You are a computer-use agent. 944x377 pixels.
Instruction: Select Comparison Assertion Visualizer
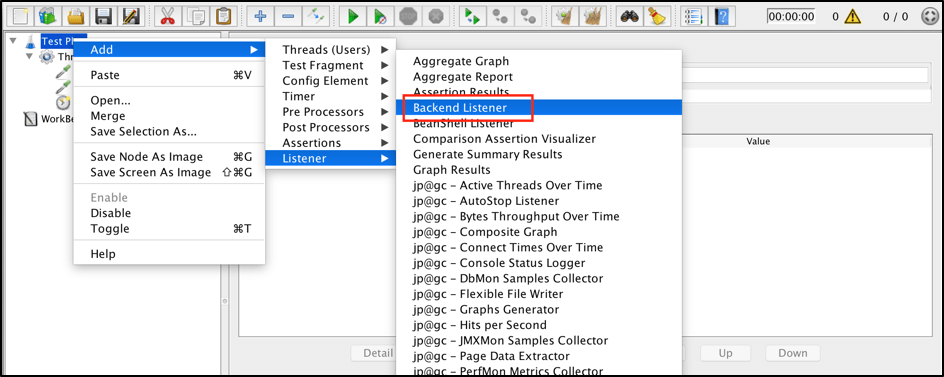(539, 139)
